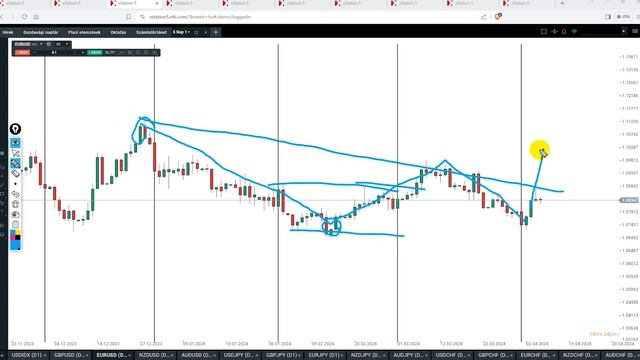
Task: Click the undo icon in the drawing toolbar
Action: click(16, 194)
